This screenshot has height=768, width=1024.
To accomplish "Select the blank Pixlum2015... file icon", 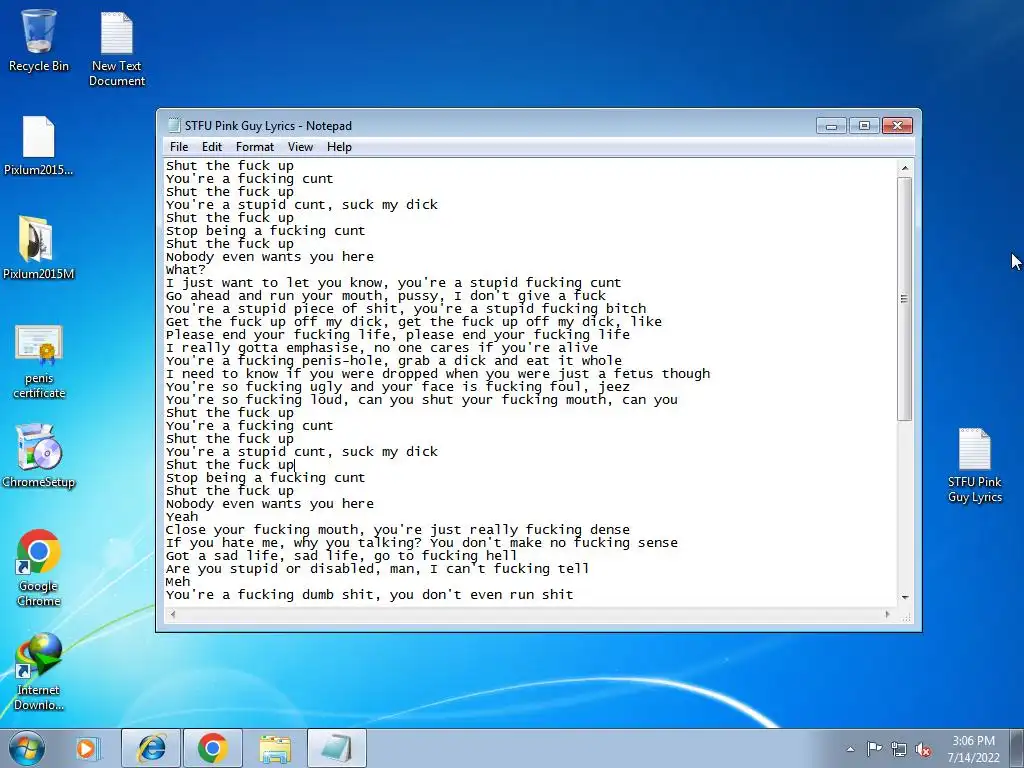I will 39,146.
